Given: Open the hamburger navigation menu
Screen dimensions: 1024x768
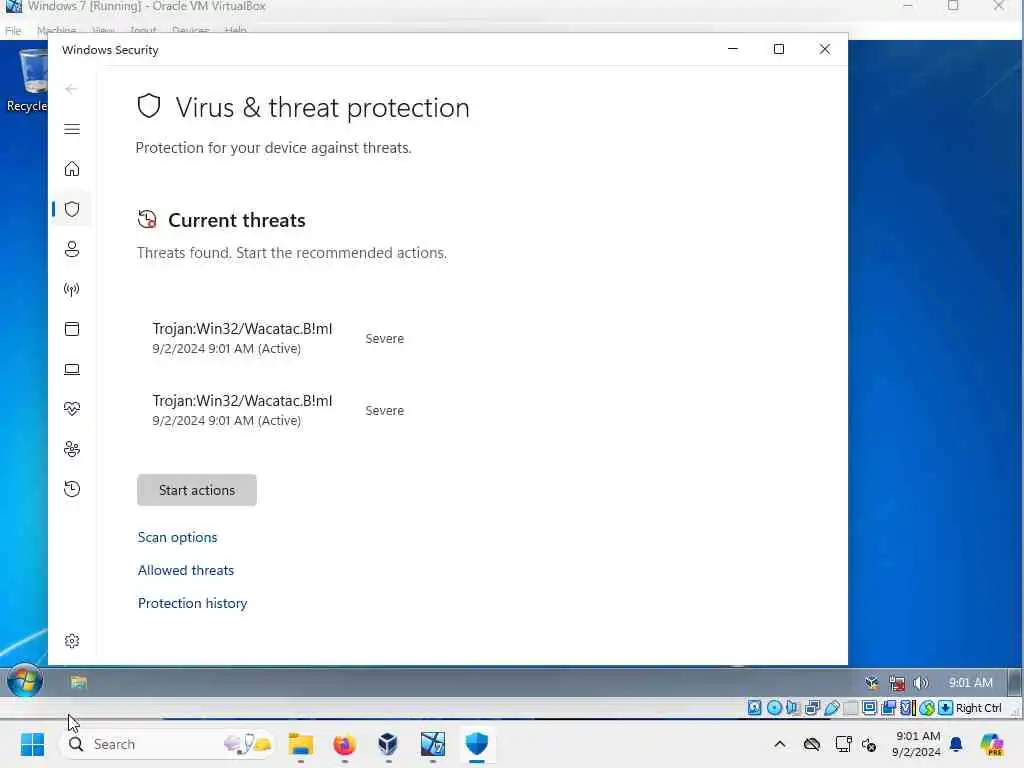Looking at the screenshot, I should (72, 129).
